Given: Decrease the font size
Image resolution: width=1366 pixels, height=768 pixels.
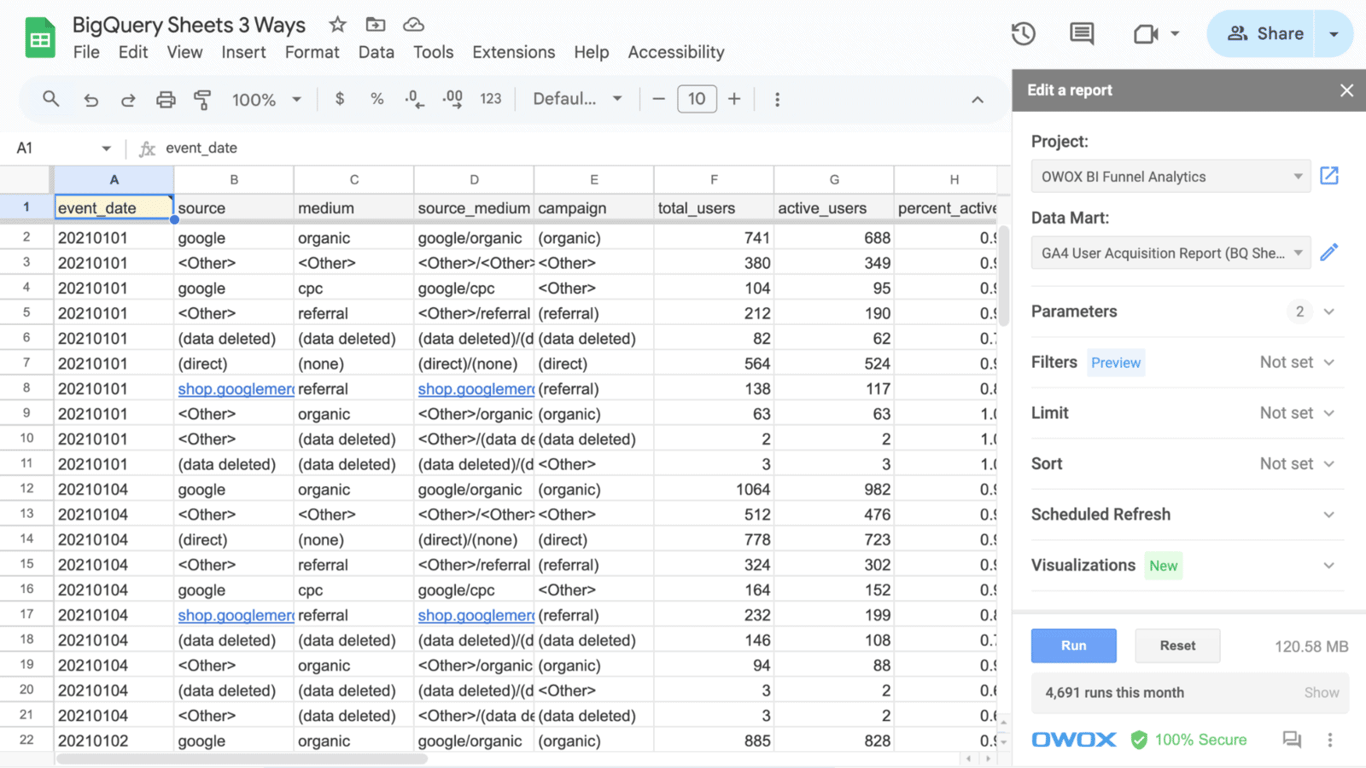Looking at the screenshot, I should coord(658,99).
